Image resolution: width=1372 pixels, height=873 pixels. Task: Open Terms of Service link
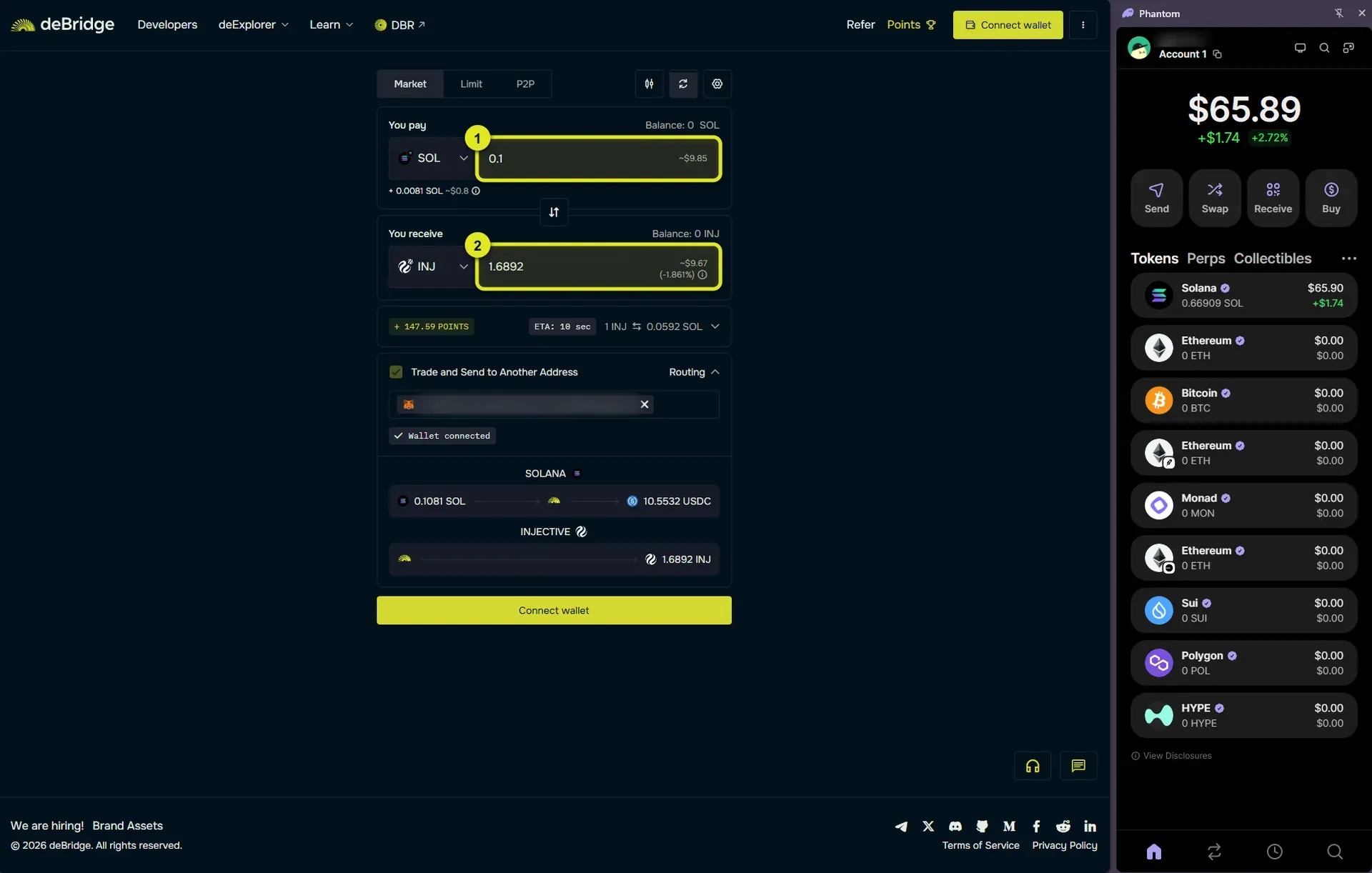pos(980,846)
